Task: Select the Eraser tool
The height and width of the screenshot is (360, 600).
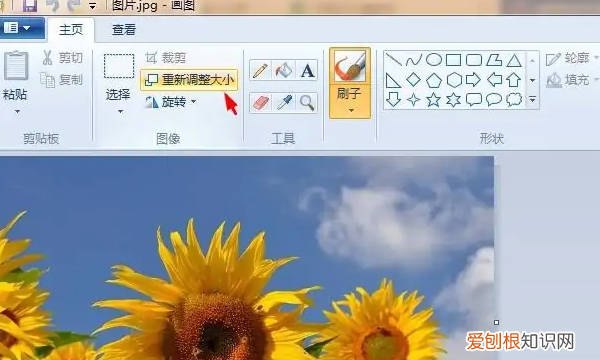Action: (260, 103)
